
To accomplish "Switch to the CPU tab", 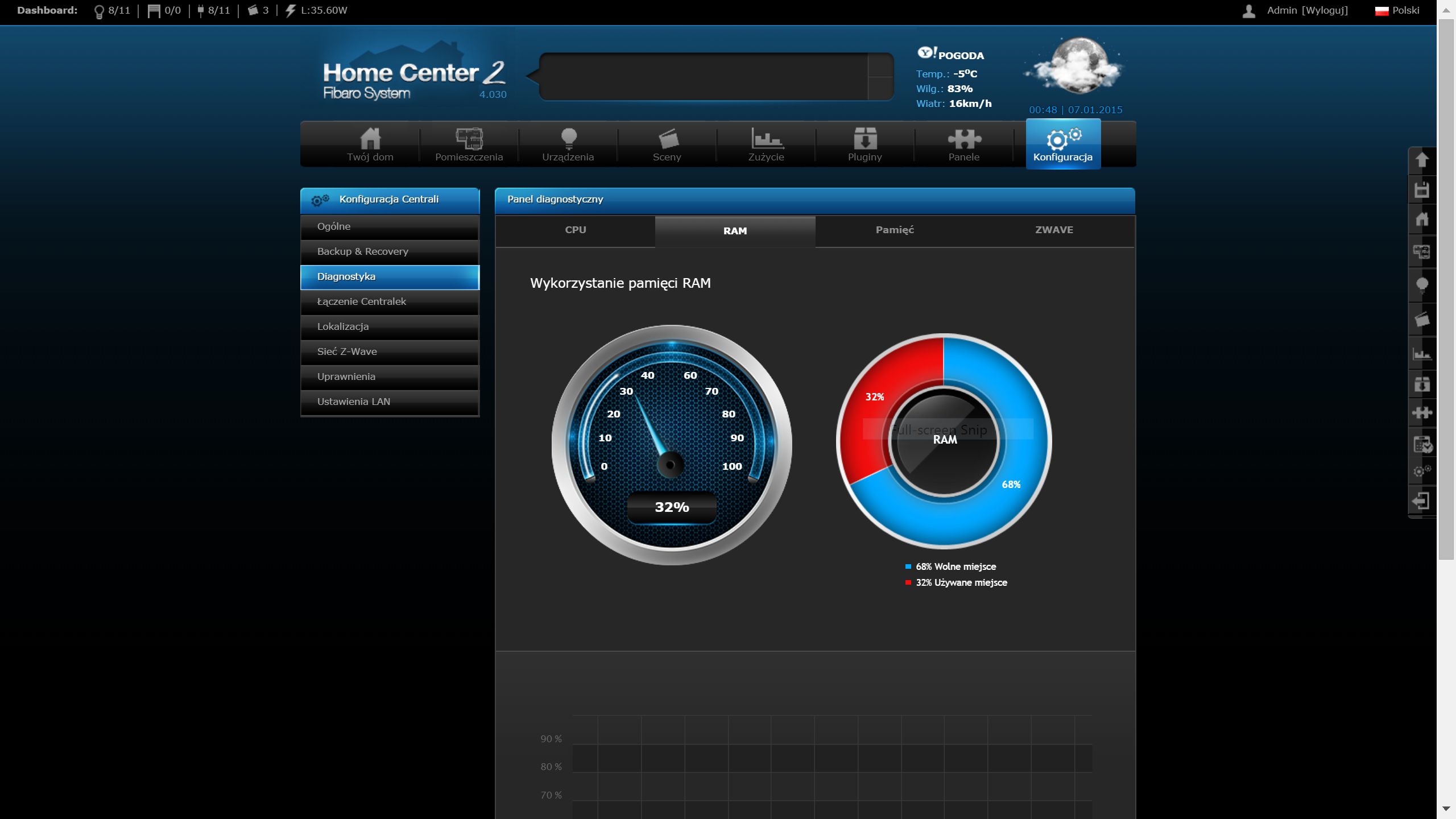I will click(x=575, y=230).
